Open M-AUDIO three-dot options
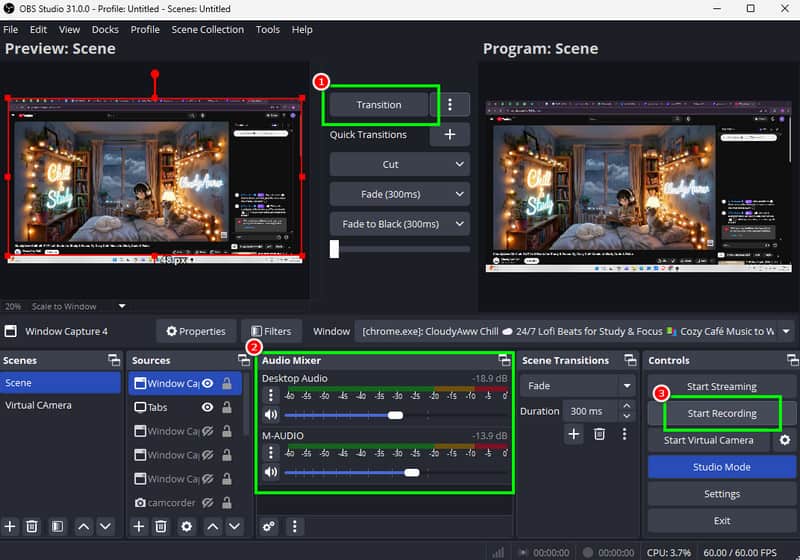The width and height of the screenshot is (800, 560). tap(271, 452)
